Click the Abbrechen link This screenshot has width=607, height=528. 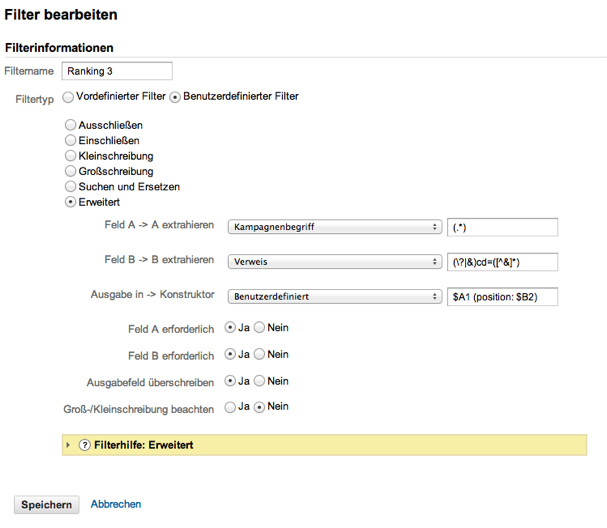point(116,505)
